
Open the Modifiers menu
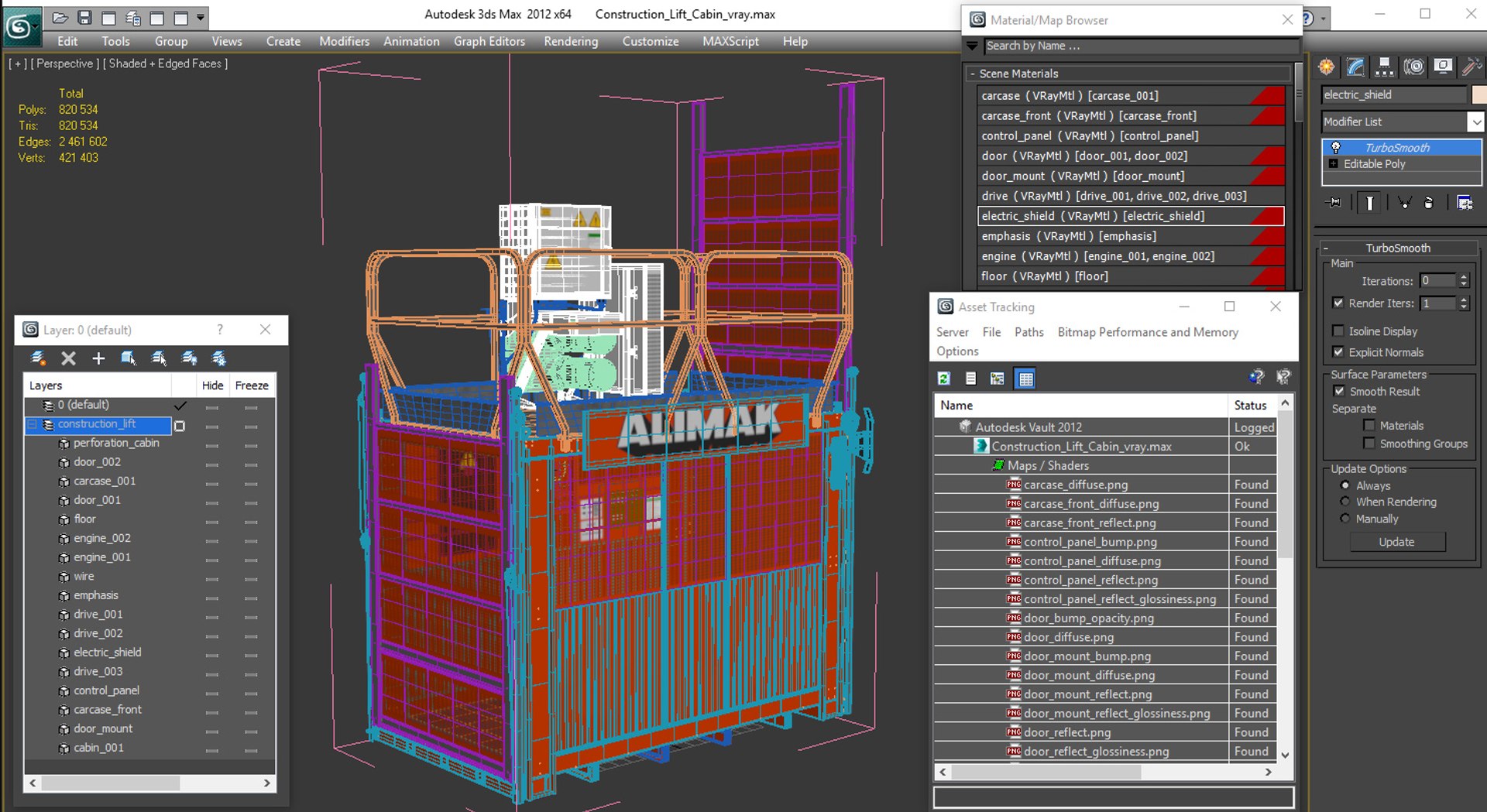click(x=344, y=41)
